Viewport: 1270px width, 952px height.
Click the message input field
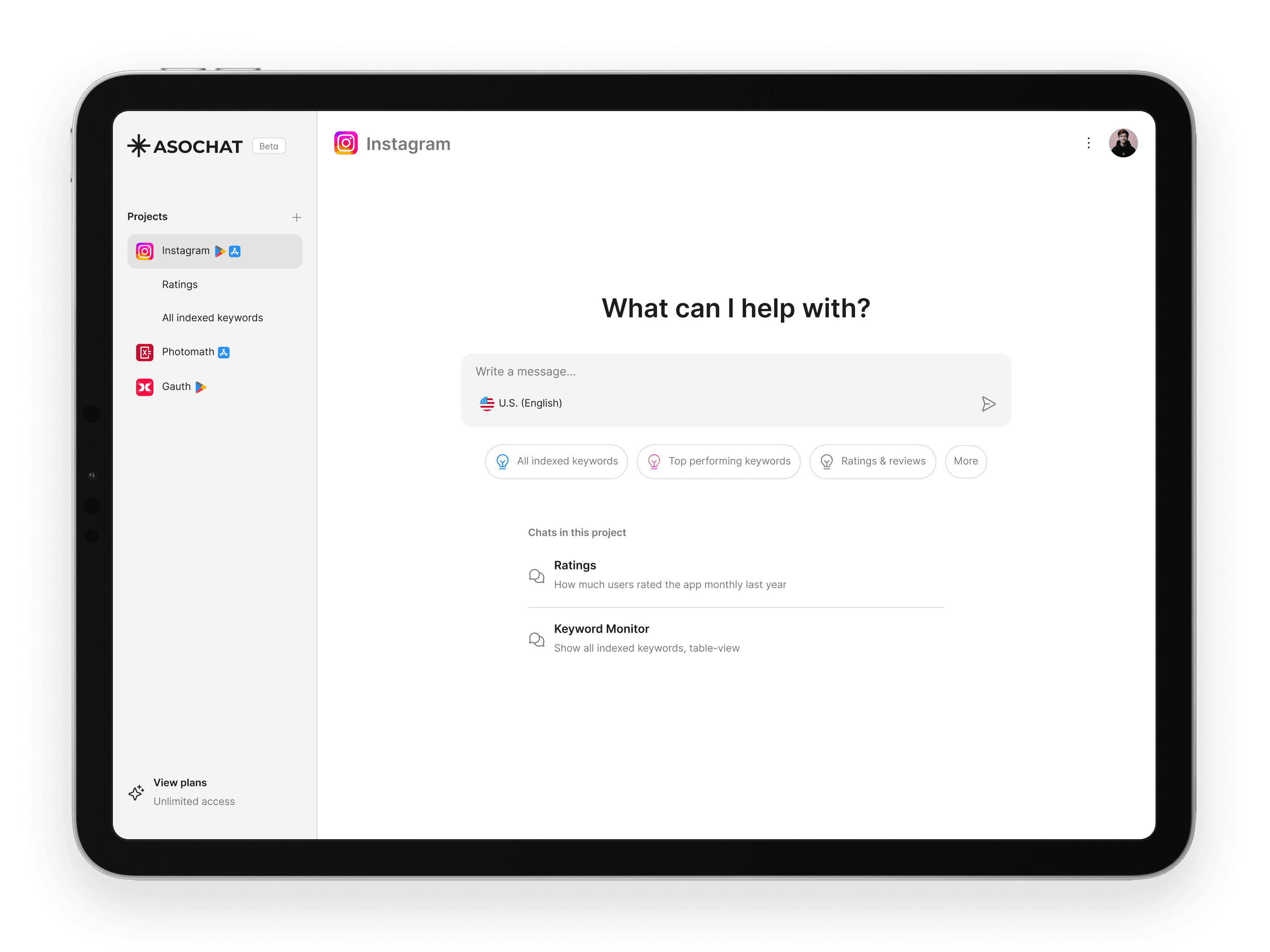(735, 371)
